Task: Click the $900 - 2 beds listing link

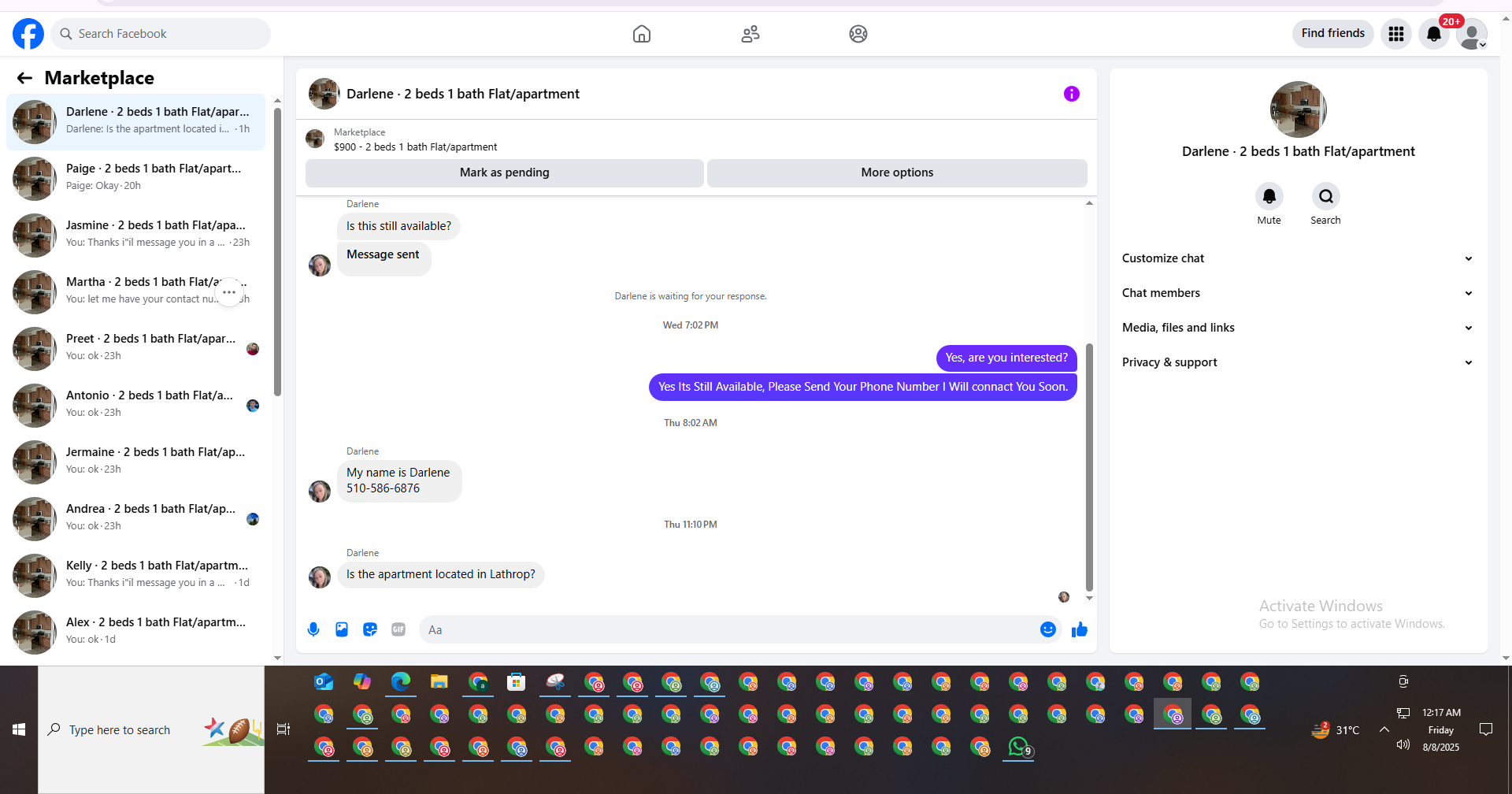Action: pyautogui.click(x=415, y=147)
